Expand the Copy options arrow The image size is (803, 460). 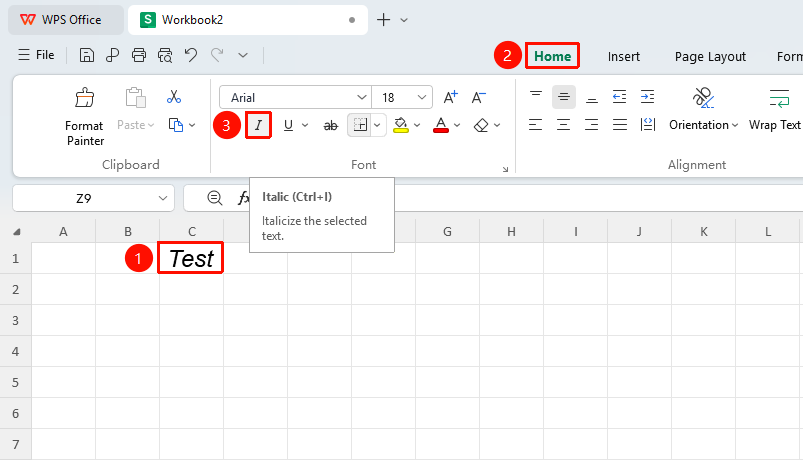coord(192,125)
